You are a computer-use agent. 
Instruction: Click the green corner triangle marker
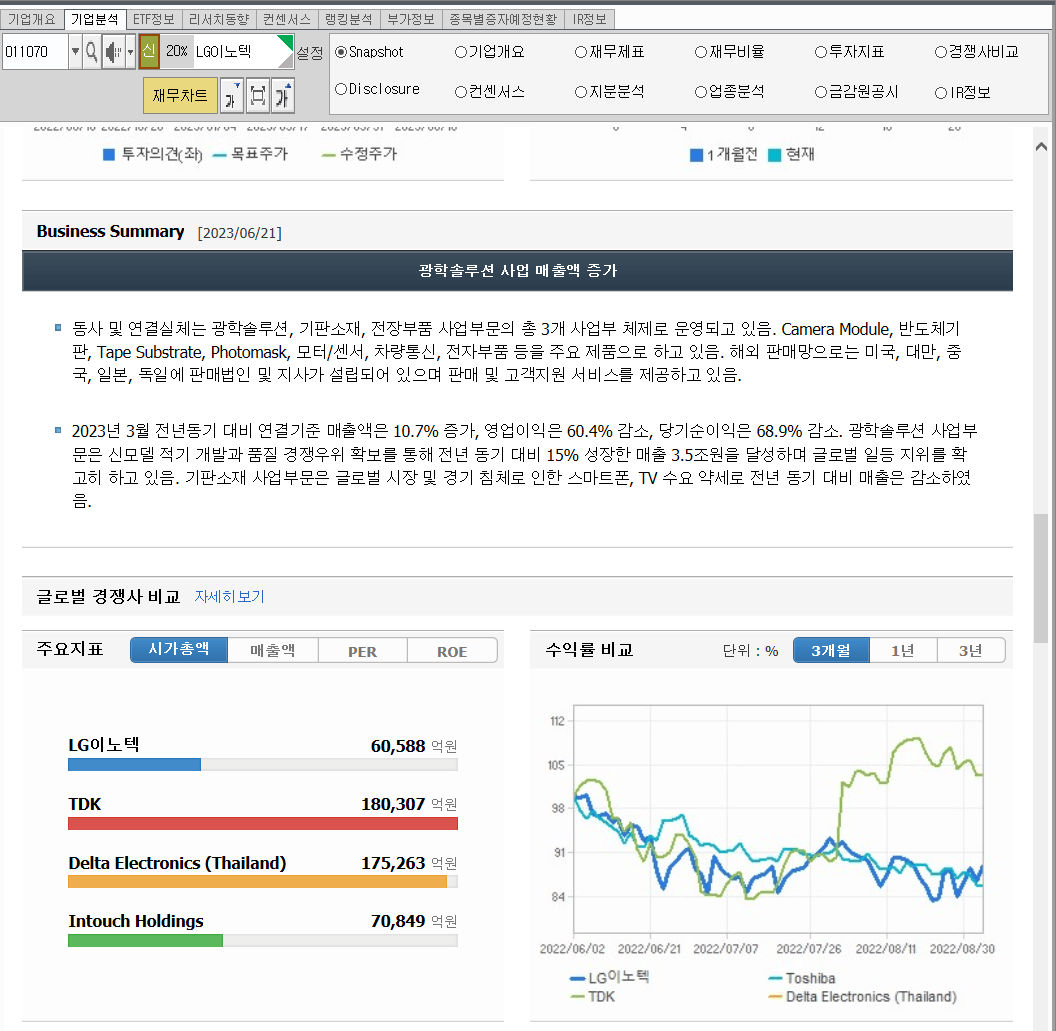[x=287, y=44]
